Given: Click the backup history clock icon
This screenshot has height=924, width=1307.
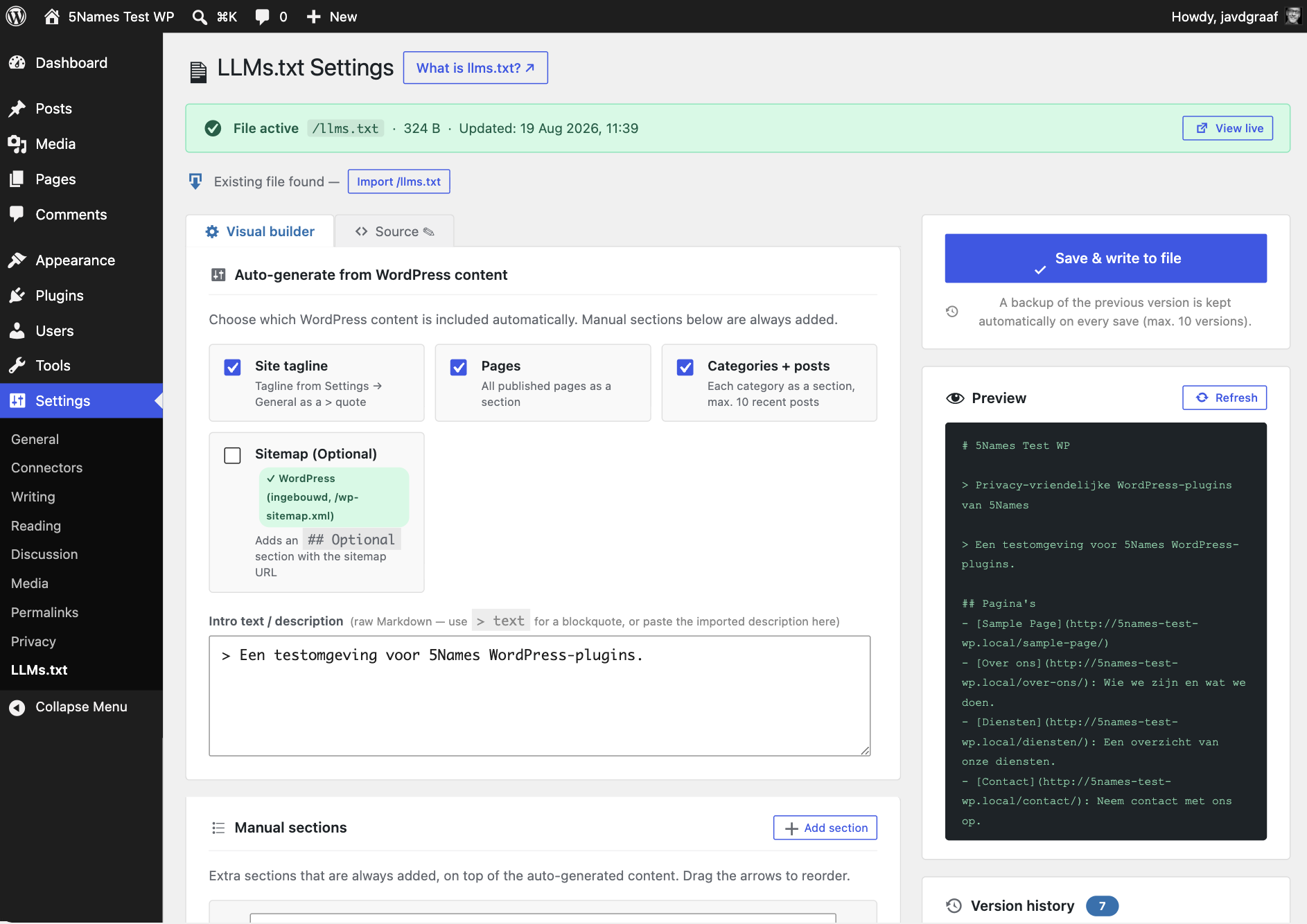Looking at the screenshot, I should tap(952, 312).
